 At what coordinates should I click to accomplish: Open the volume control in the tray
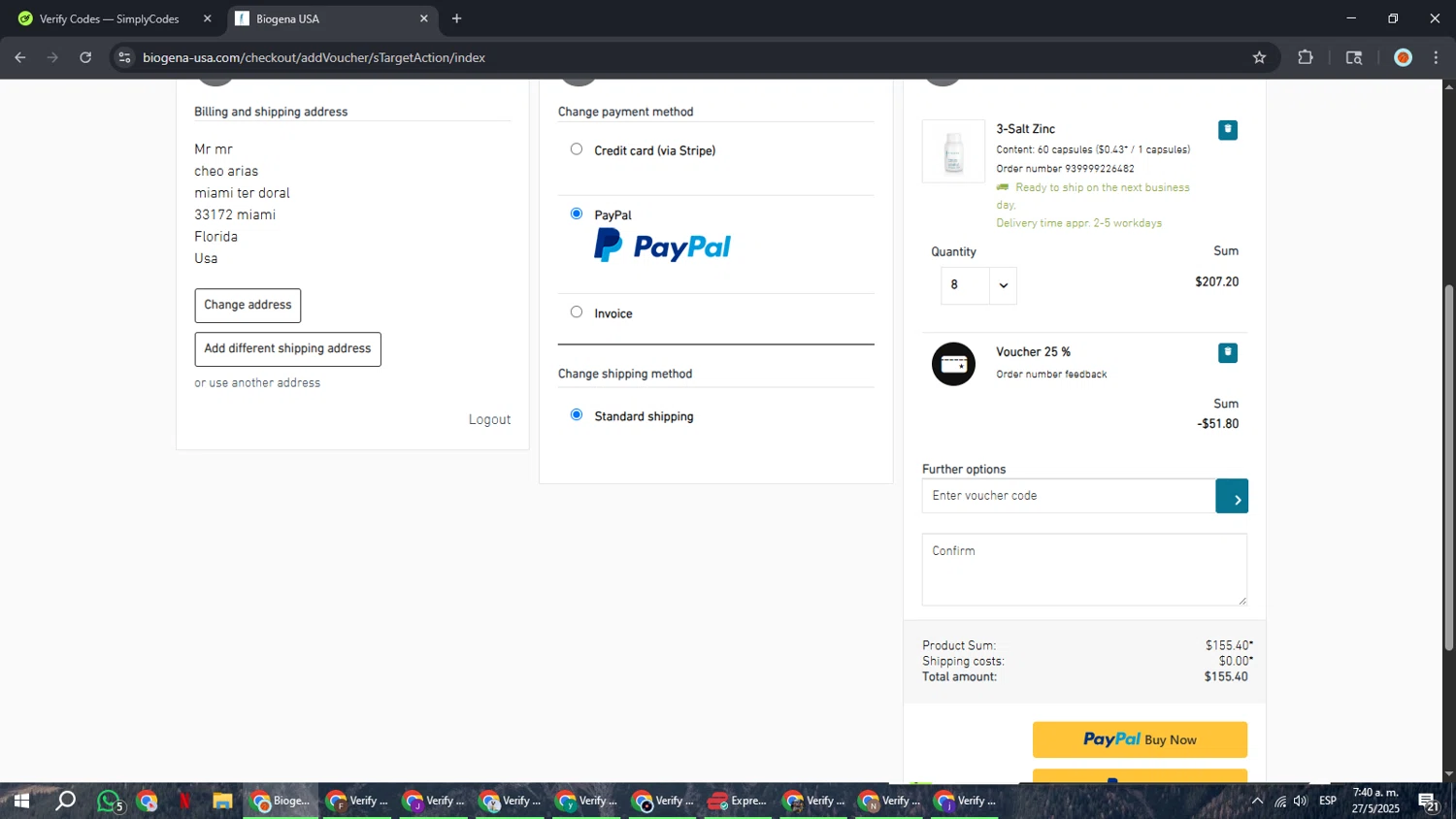point(1301,802)
